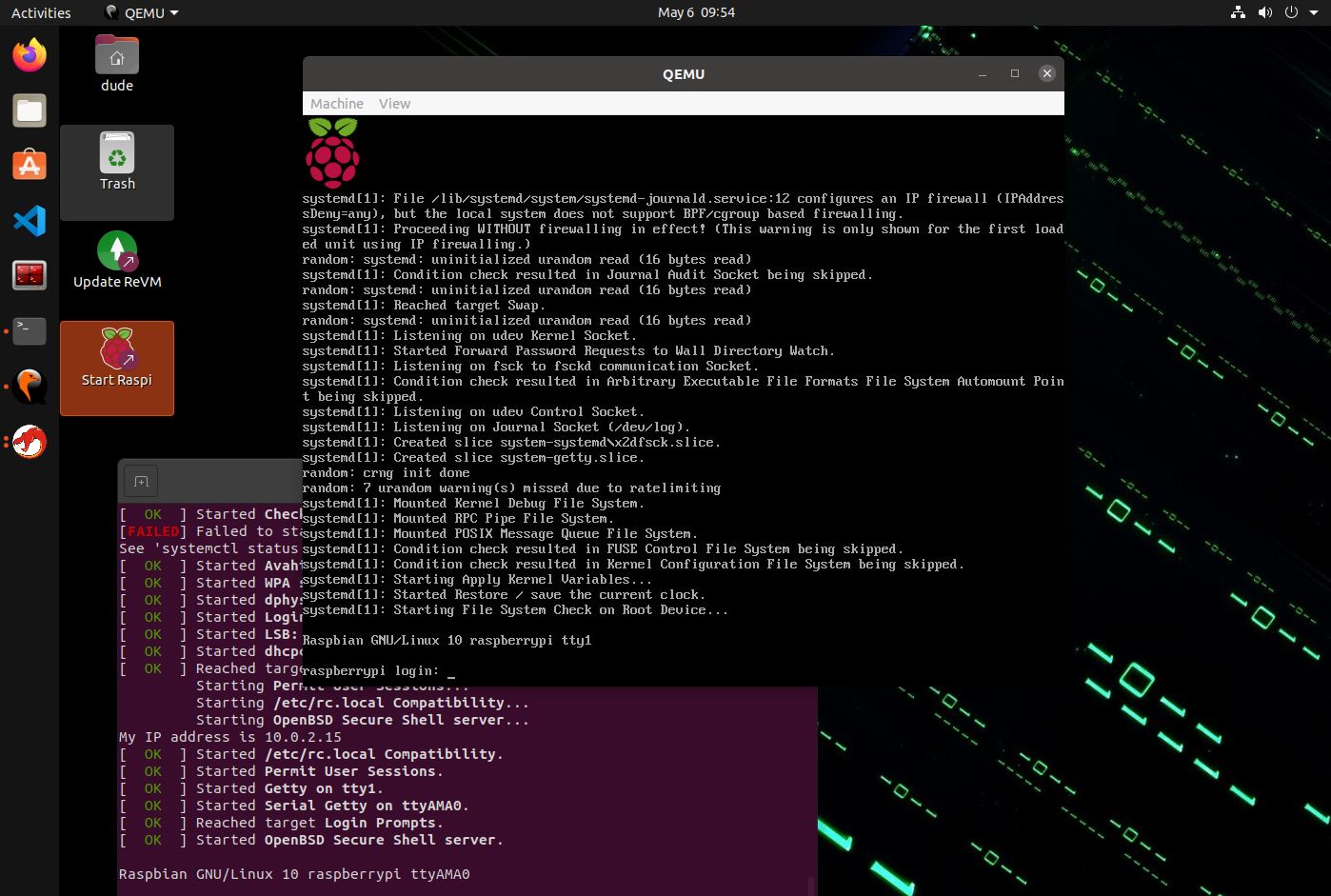This screenshot has width=1331, height=896.
Task: Click 'Raspbian GNU/Linux 10 raspberrypi ttyAMA0' line
Action: pos(294,874)
